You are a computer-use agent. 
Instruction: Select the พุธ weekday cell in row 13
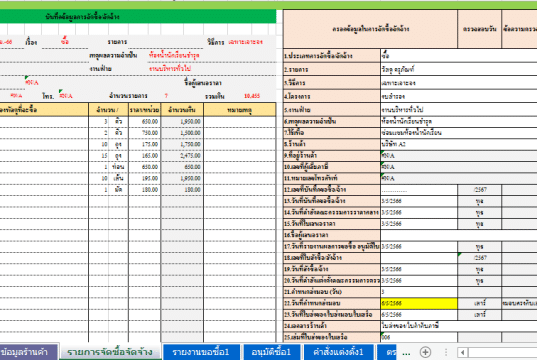(x=479, y=201)
